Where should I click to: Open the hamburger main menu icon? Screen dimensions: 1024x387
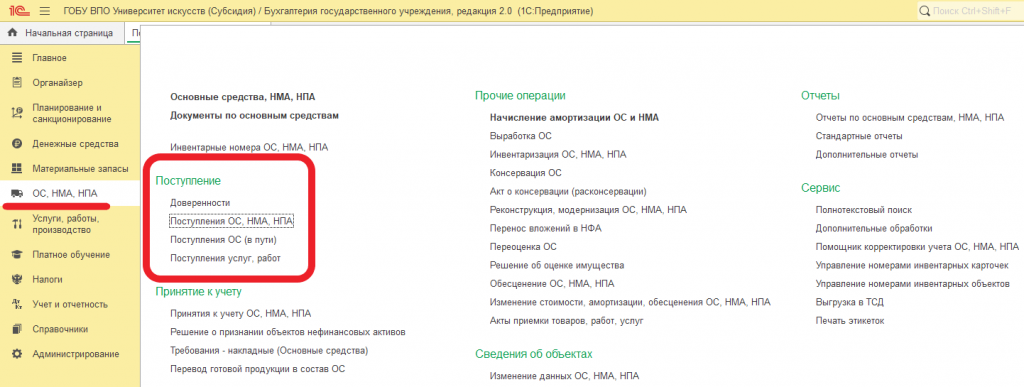coord(45,11)
